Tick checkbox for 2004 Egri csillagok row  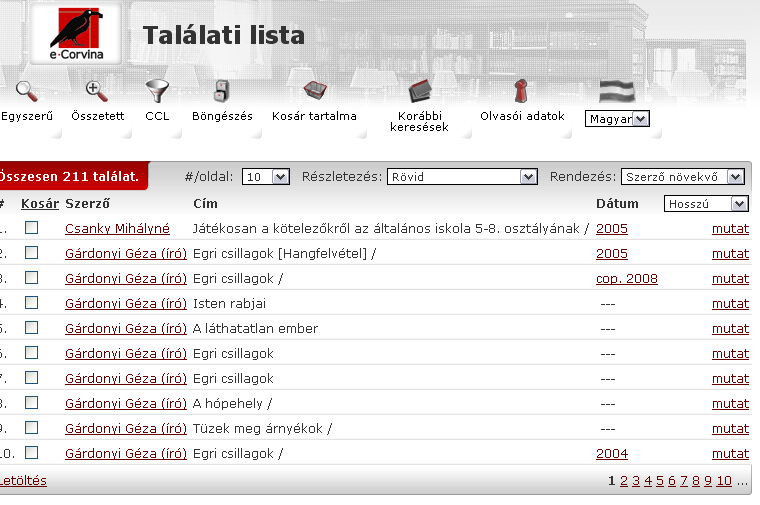[32, 453]
